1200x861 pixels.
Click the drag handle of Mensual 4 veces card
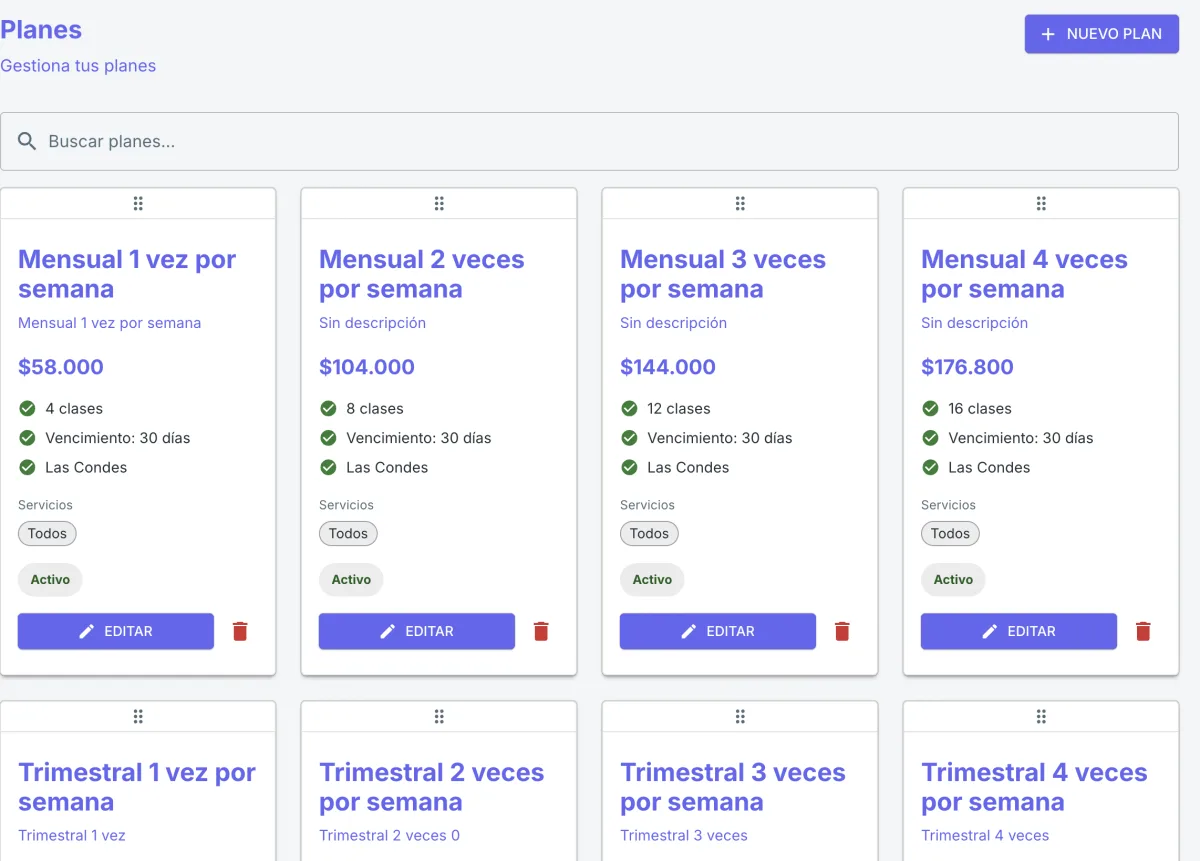1041,204
